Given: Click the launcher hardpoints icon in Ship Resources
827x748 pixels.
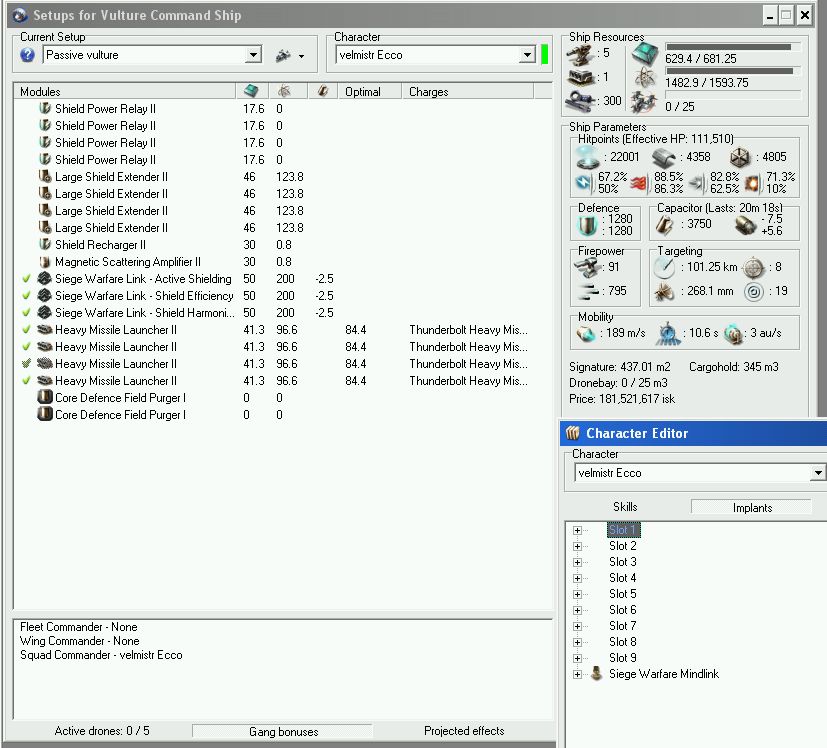Looking at the screenshot, I should point(581,78).
